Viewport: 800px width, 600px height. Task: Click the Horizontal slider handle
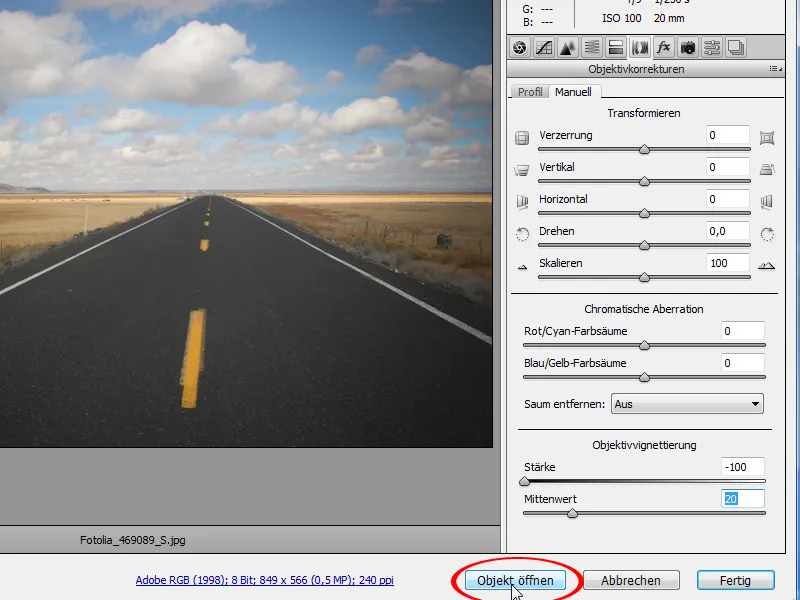[644, 213]
